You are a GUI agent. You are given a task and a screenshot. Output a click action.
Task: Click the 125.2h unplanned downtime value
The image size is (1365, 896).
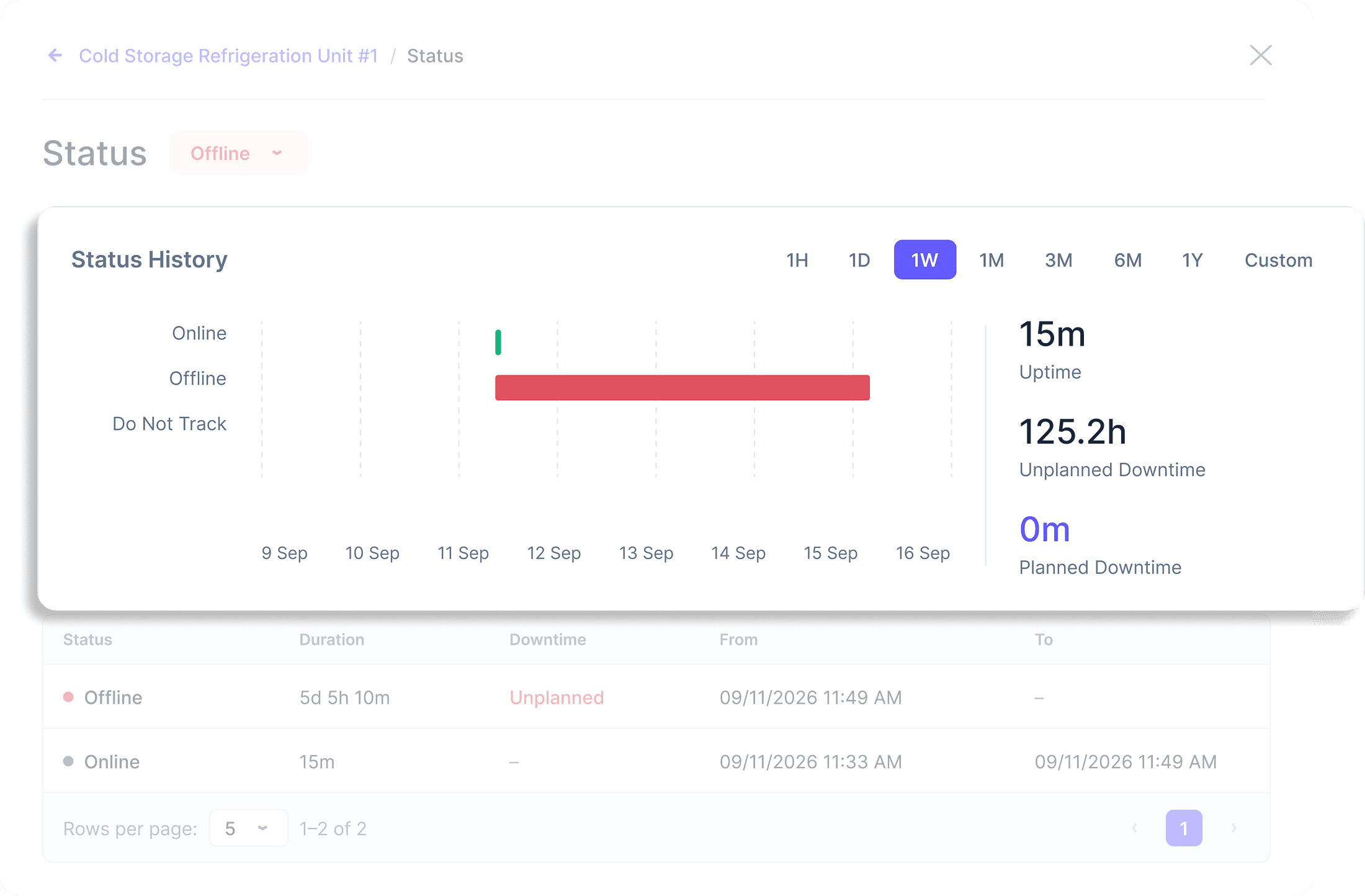1072,431
